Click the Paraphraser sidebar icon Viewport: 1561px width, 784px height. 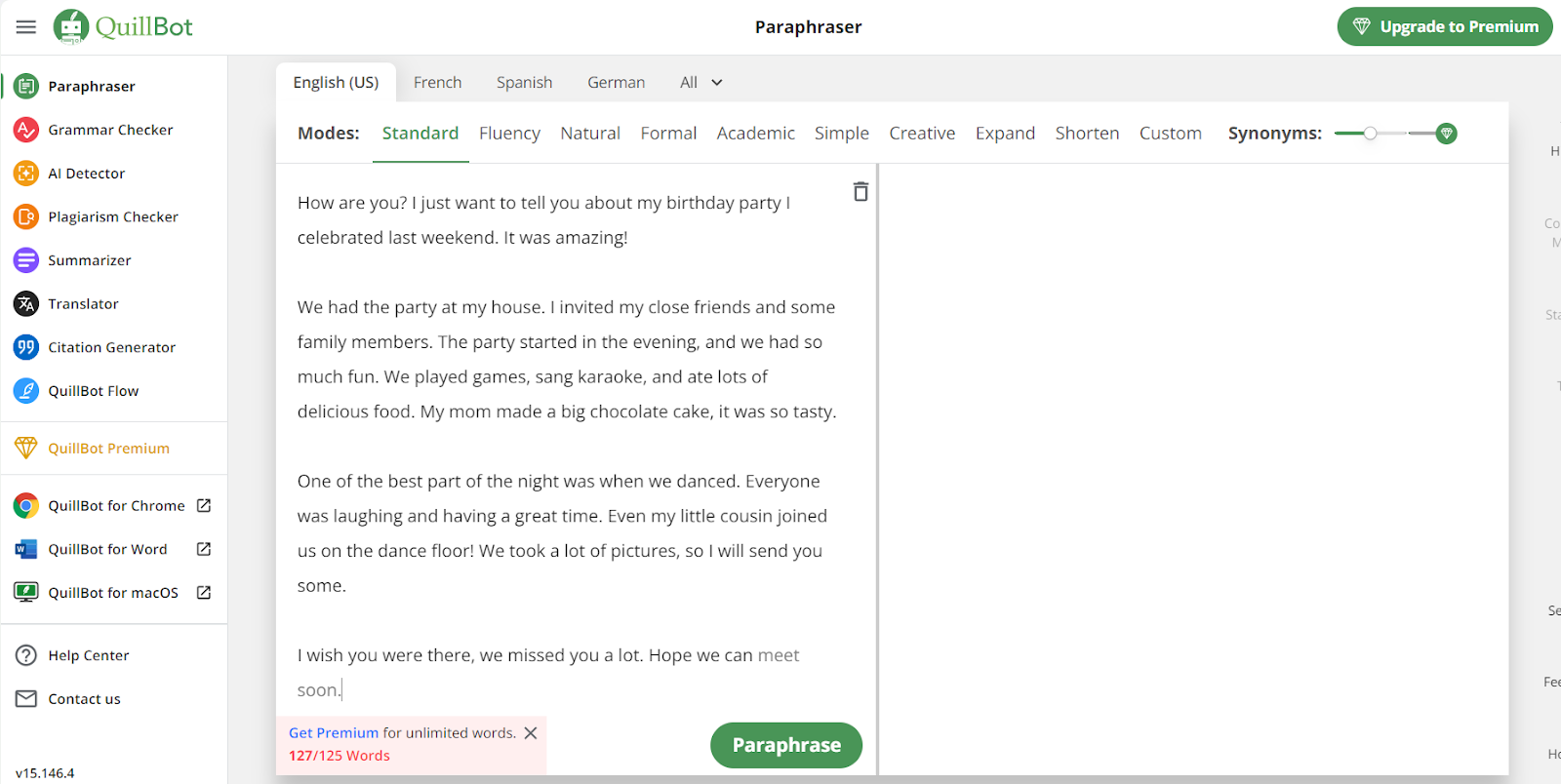tap(26, 86)
